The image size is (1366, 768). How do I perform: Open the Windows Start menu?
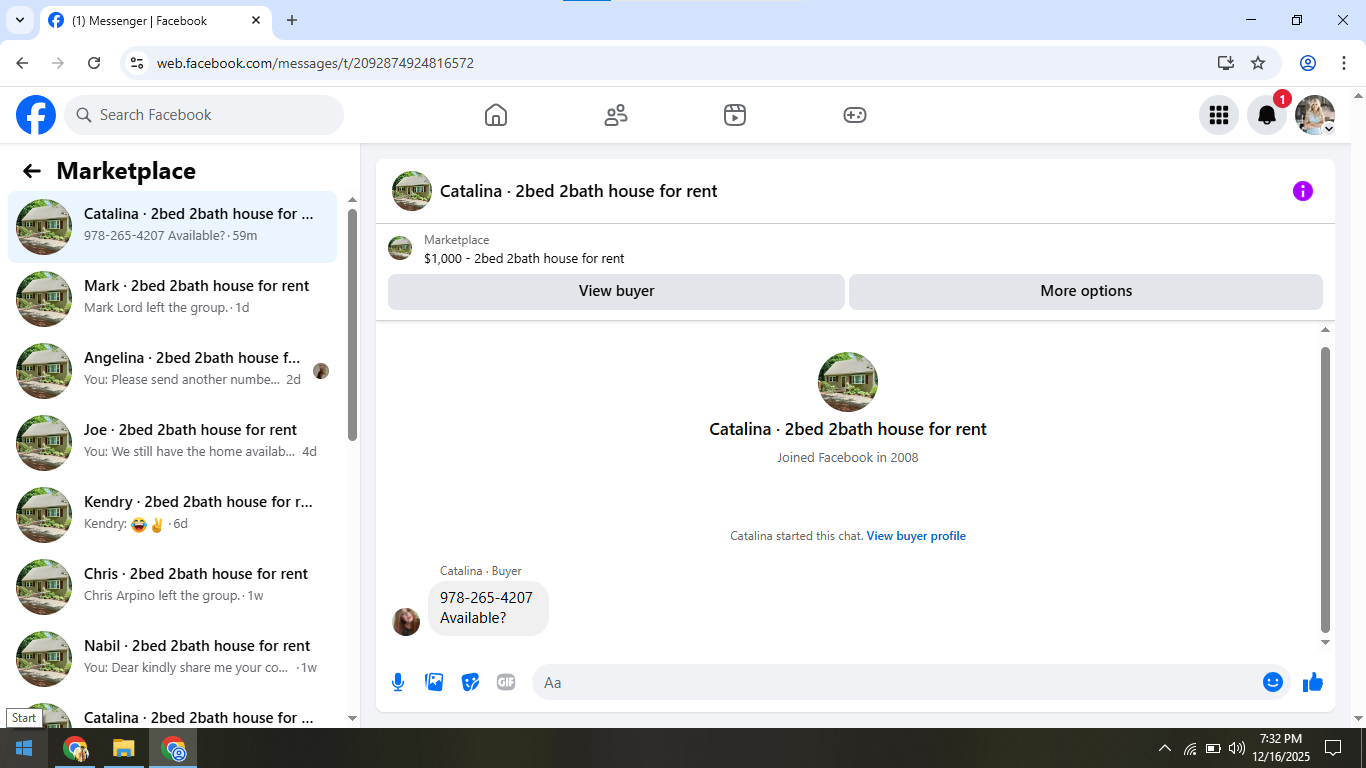pyautogui.click(x=24, y=748)
